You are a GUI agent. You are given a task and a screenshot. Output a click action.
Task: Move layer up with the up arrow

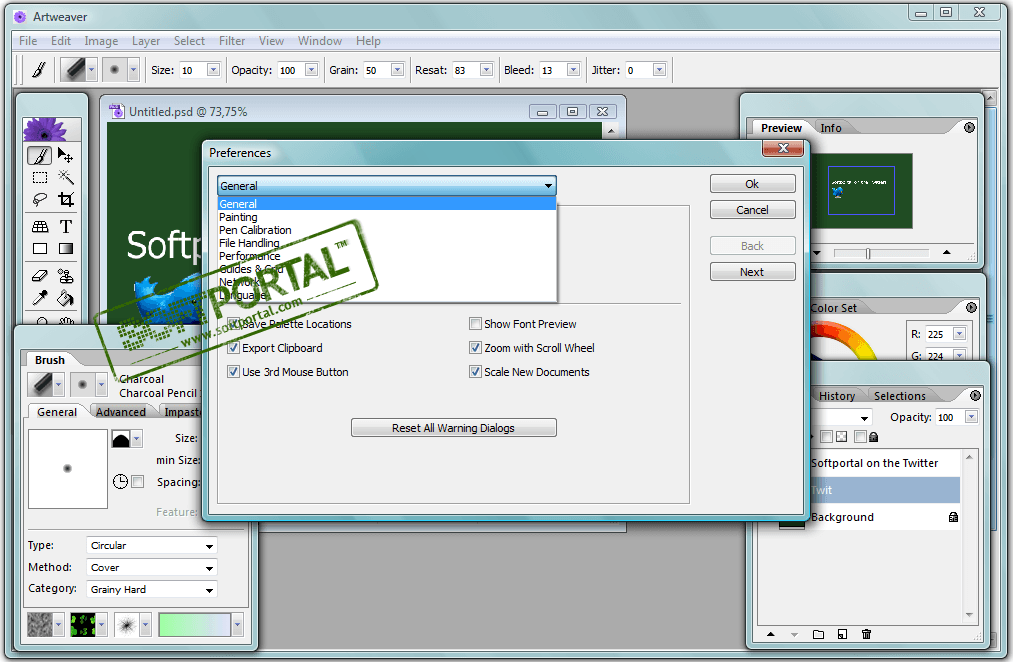pyautogui.click(x=770, y=634)
